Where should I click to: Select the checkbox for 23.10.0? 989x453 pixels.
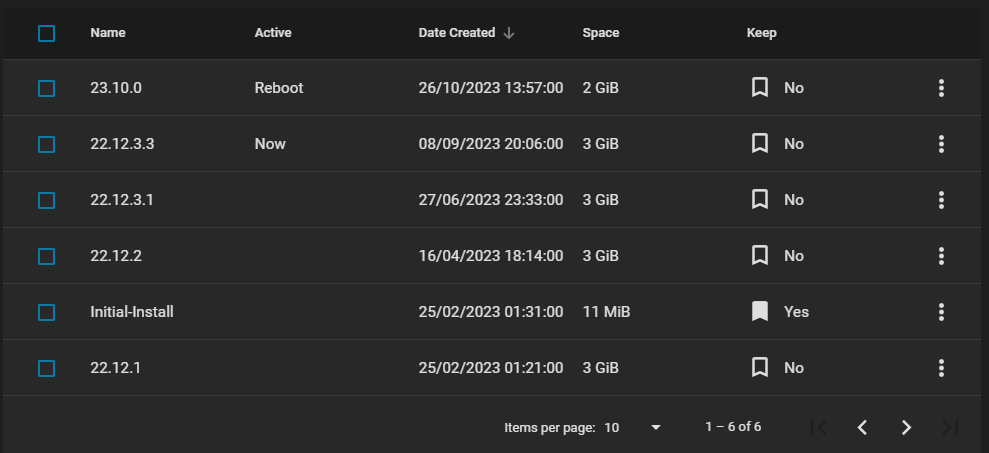[46, 88]
